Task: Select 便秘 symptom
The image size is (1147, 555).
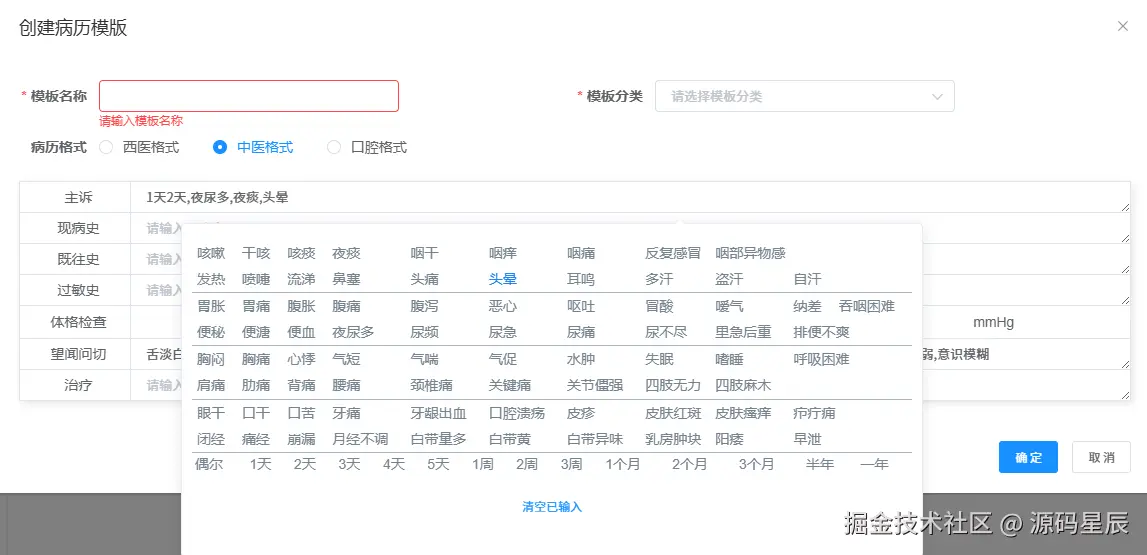Action: tap(211, 332)
